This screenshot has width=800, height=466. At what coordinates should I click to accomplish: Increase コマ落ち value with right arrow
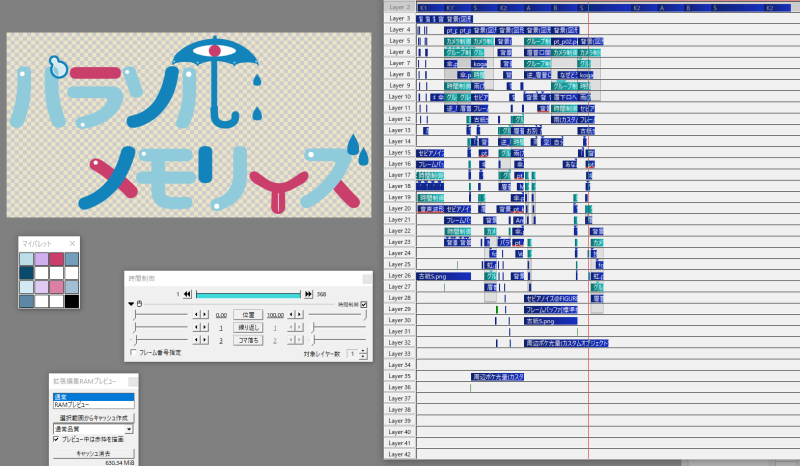pyautogui.click(x=205, y=340)
